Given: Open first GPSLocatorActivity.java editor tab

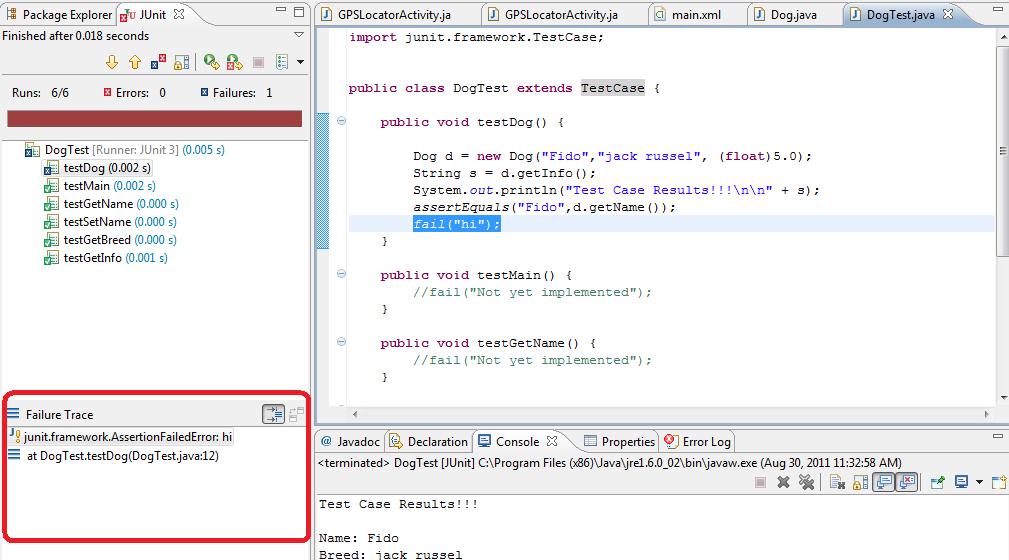Looking at the screenshot, I should click(386, 14).
